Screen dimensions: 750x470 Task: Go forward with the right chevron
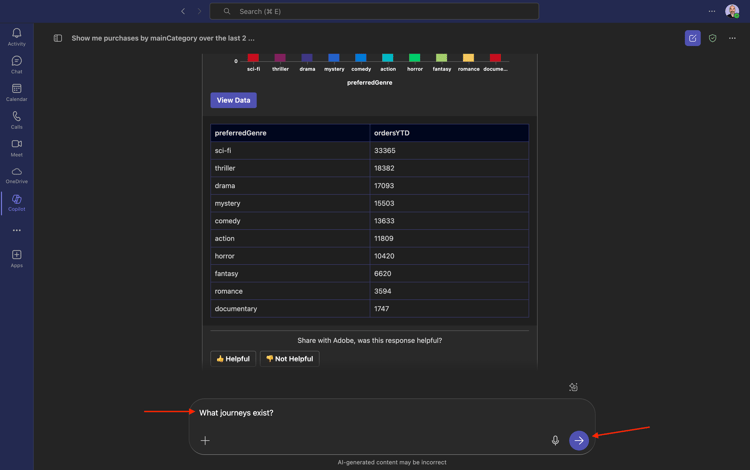pyautogui.click(x=199, y=11)
